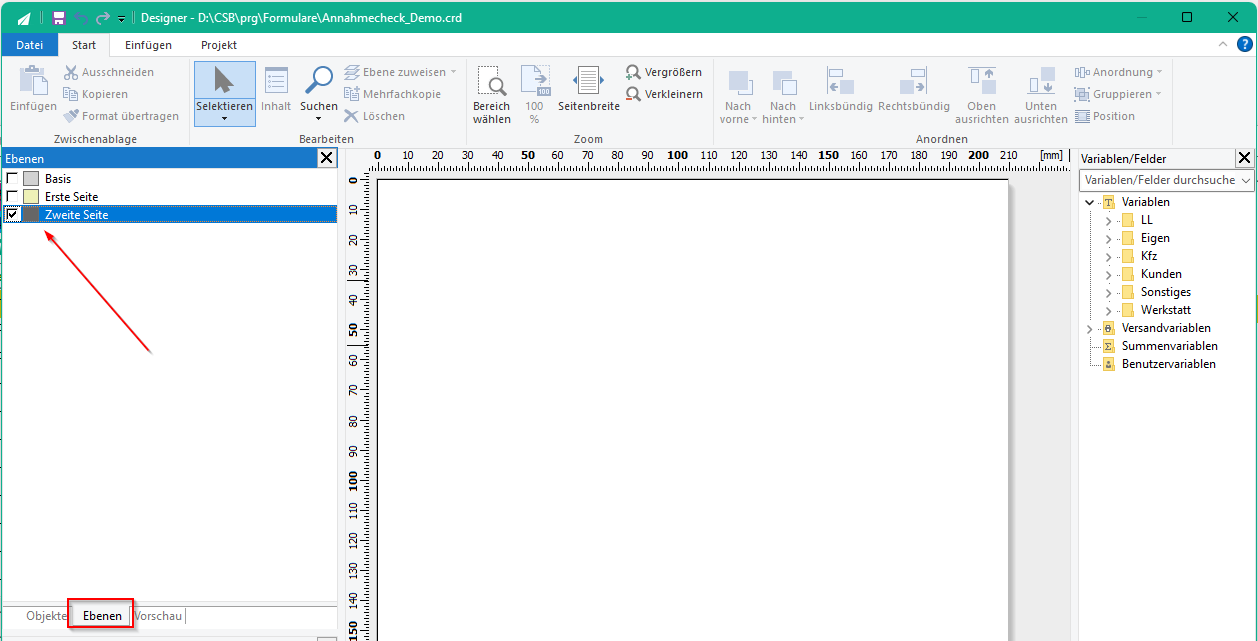This screenshot has height=641, width=1258.
Task: Click Vergrößern zoom in
Action: coord(664,72)
